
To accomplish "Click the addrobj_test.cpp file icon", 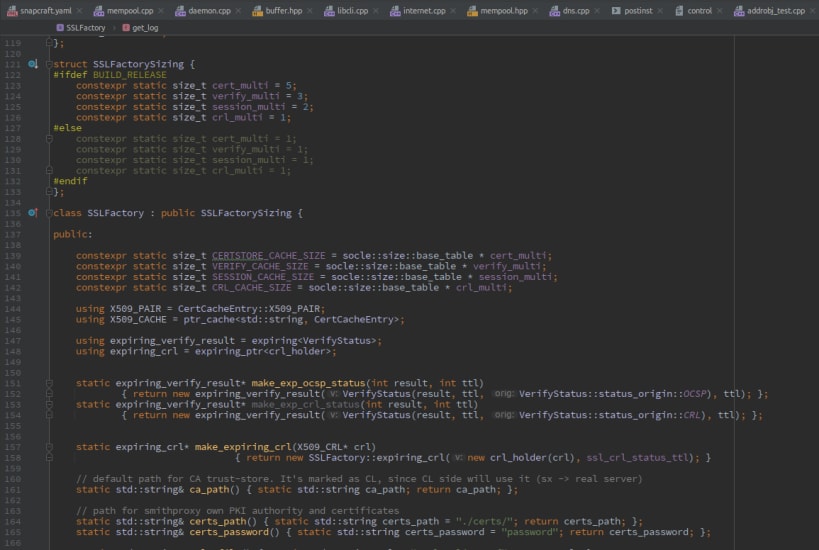I will coord(739,10).
